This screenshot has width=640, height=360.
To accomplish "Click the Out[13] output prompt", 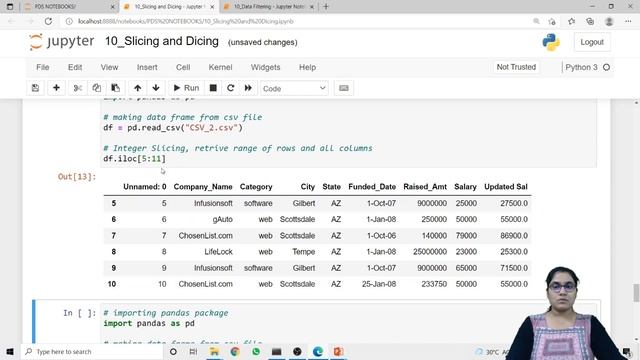I will pyautogui.click(x=77, y=177).
